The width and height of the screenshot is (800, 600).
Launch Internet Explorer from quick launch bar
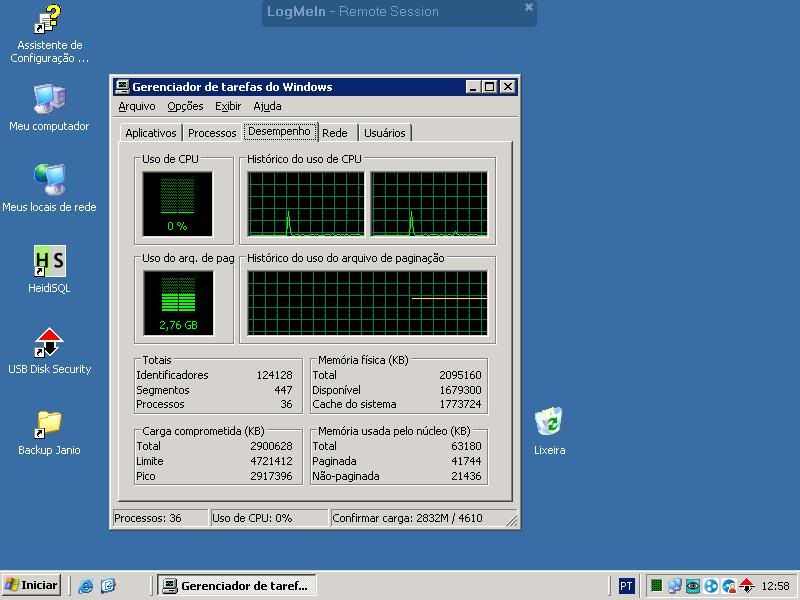click(x=86, y=585)
